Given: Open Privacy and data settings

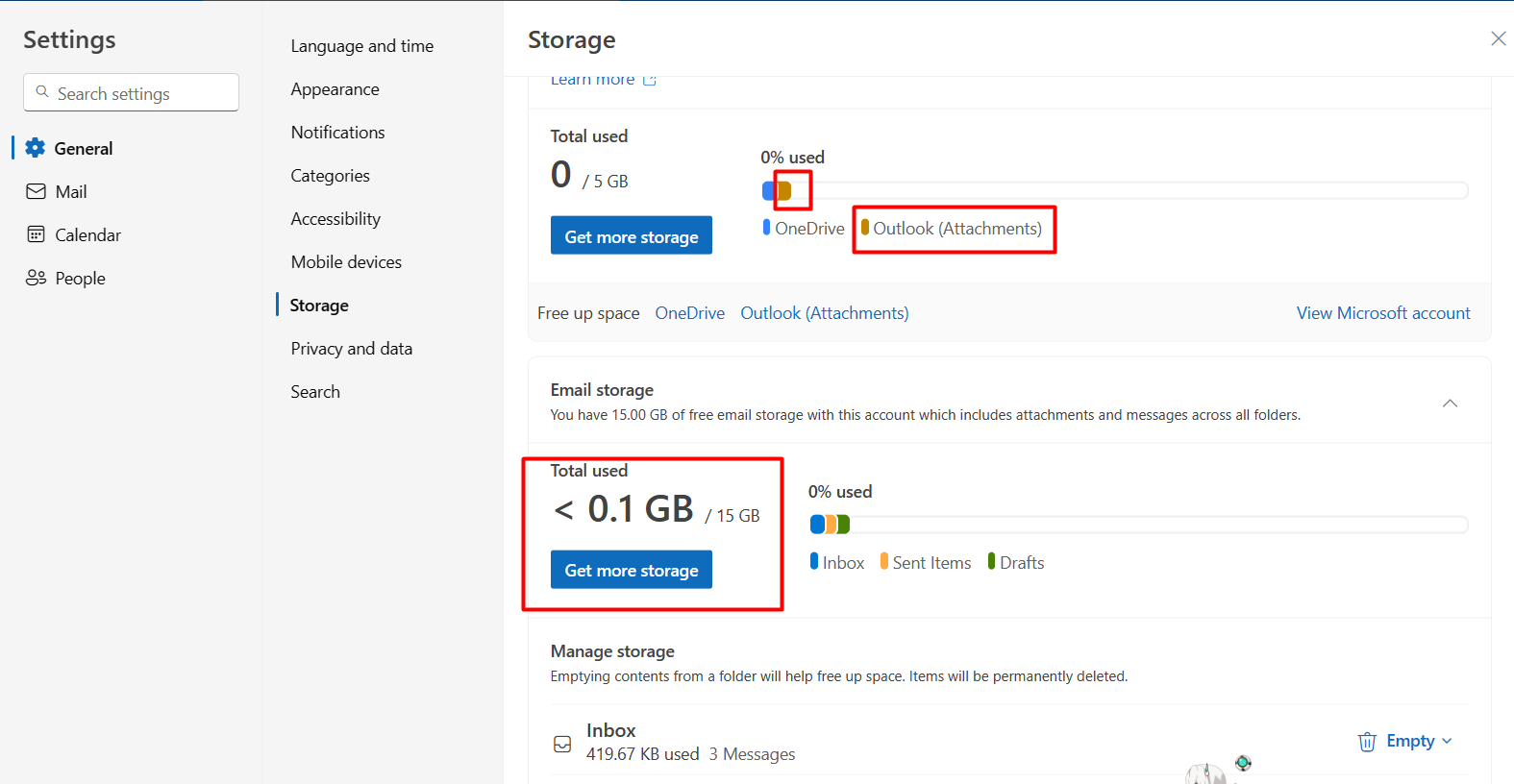Looking at the screenshot, I should coord(352,349).
